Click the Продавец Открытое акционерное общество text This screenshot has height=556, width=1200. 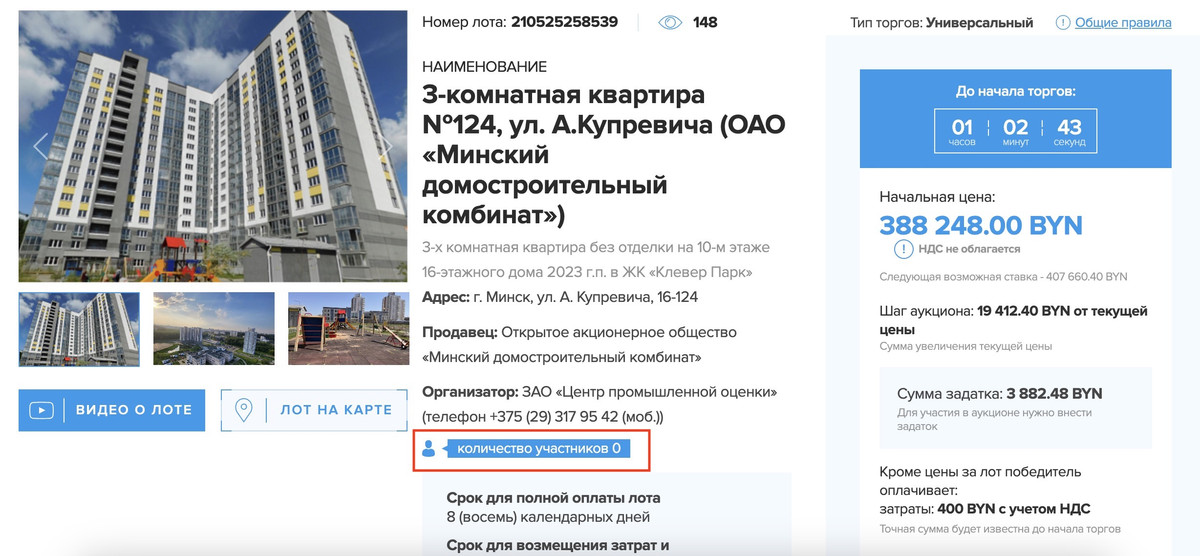pyautogui.click(x=579, y=344)
